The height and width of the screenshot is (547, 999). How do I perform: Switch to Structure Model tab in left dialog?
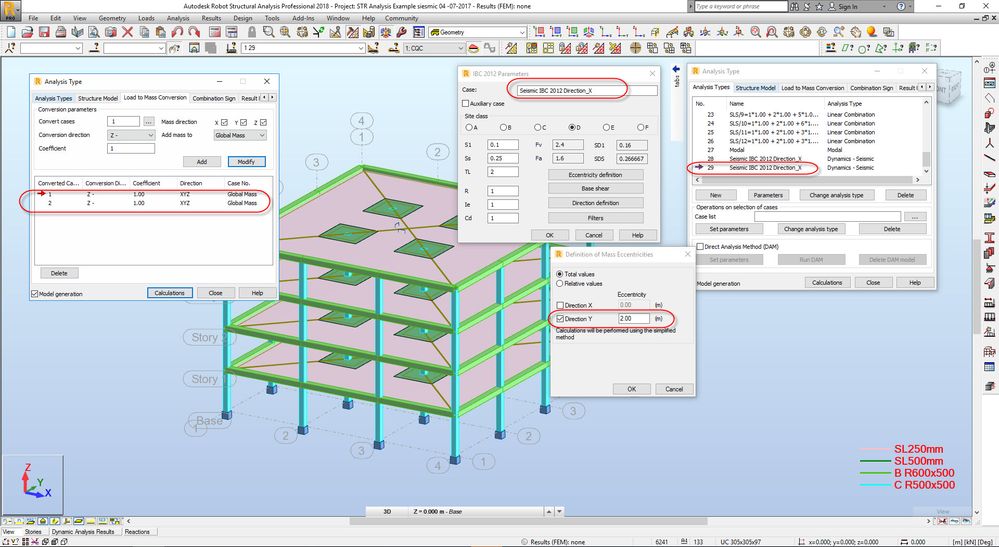(x=97, y=98)
